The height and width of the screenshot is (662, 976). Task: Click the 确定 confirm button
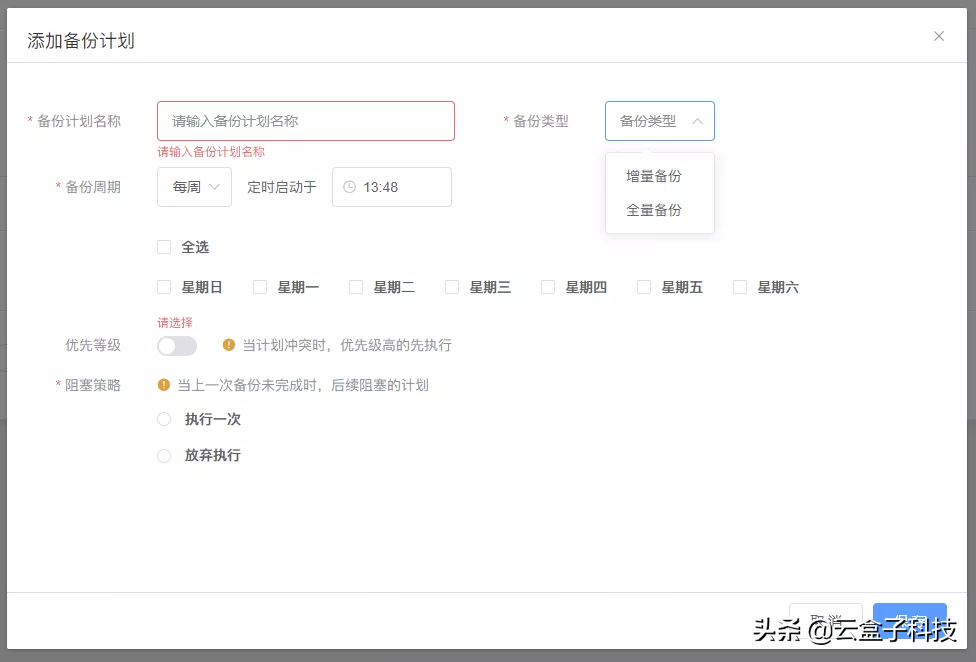[x=908, y=618]
